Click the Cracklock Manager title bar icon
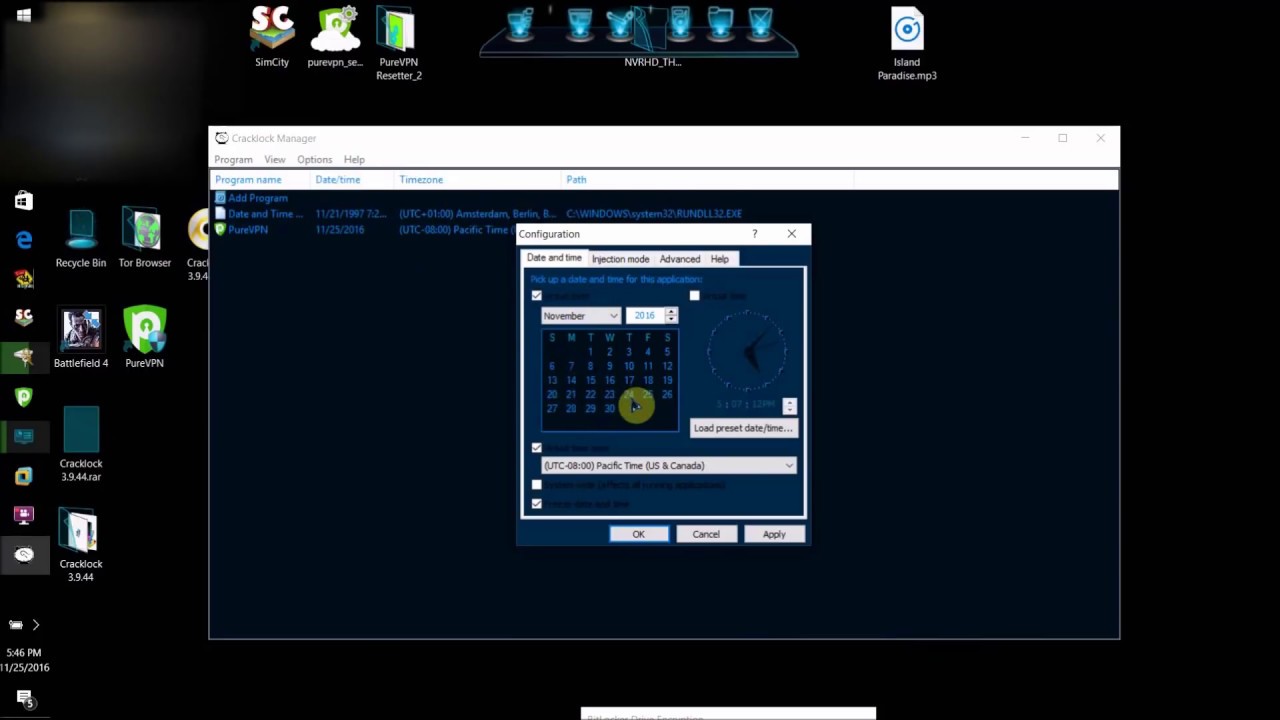Screen dimensions: 1280x720 222,138
